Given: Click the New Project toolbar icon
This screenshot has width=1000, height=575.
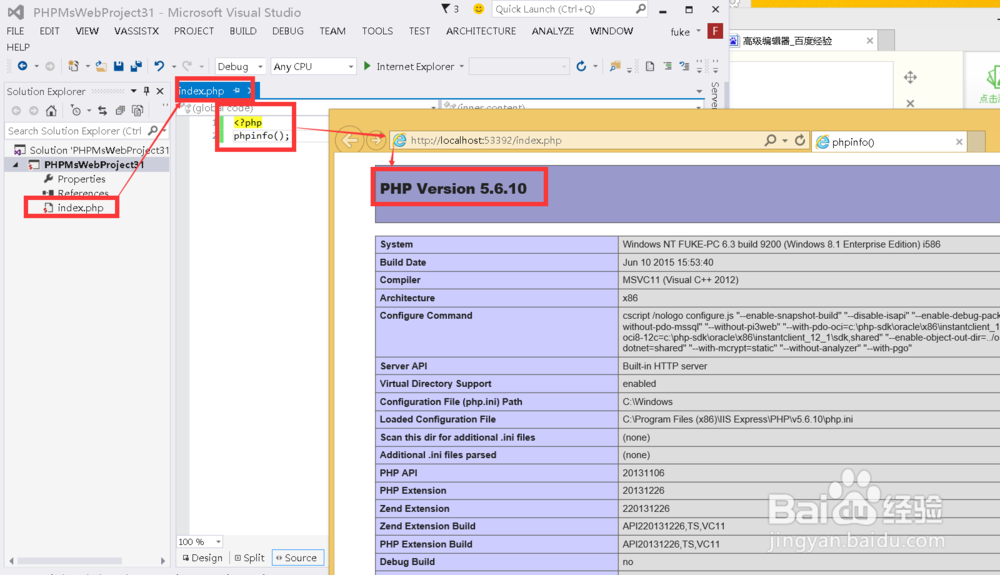Looking at the screenshot, I should tap(73, 66).
